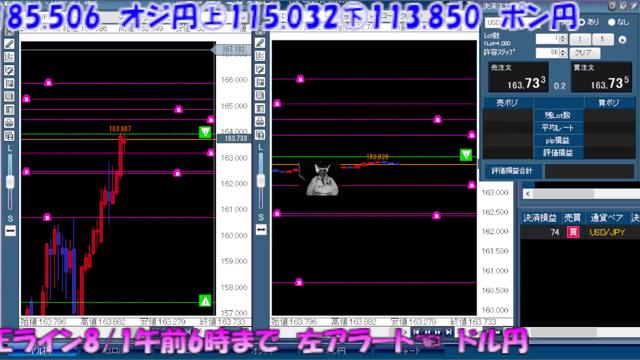Select the あり radio button

coord(582,22)
